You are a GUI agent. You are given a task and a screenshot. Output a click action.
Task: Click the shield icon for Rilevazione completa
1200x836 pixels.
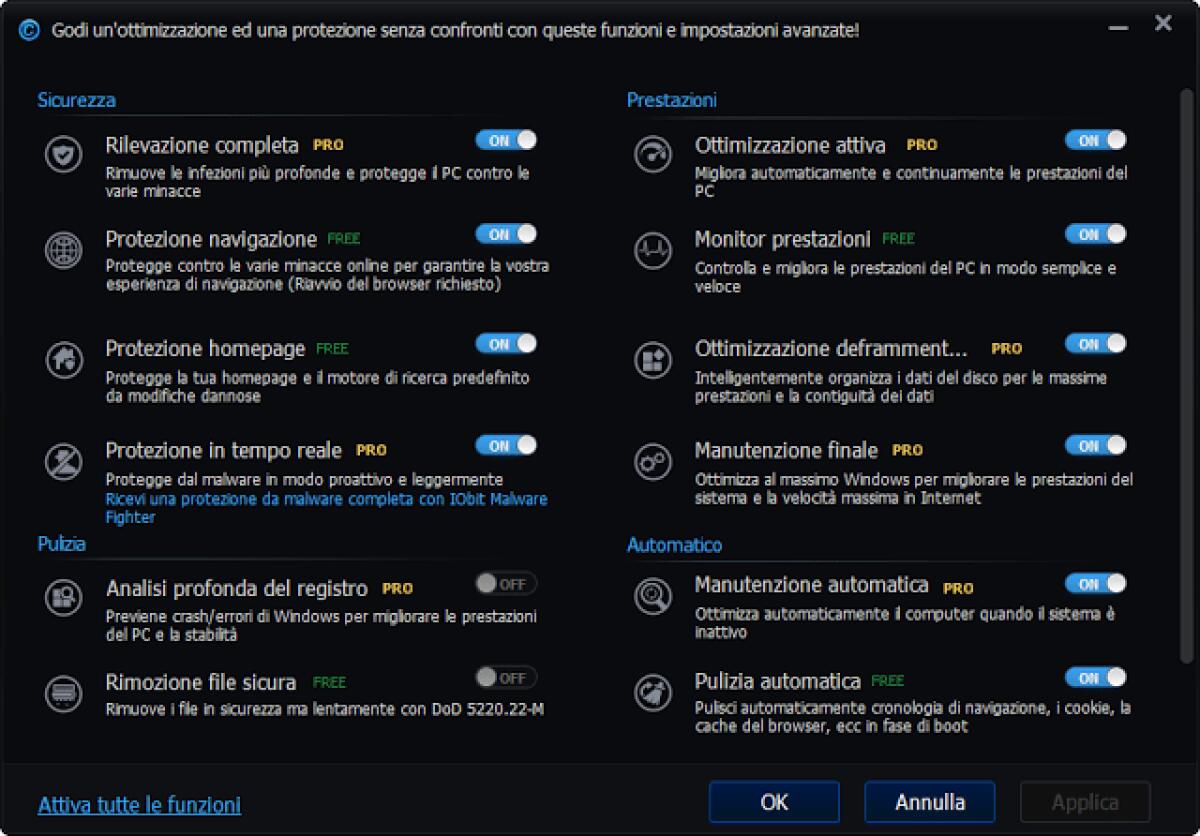tap(63, 155)
